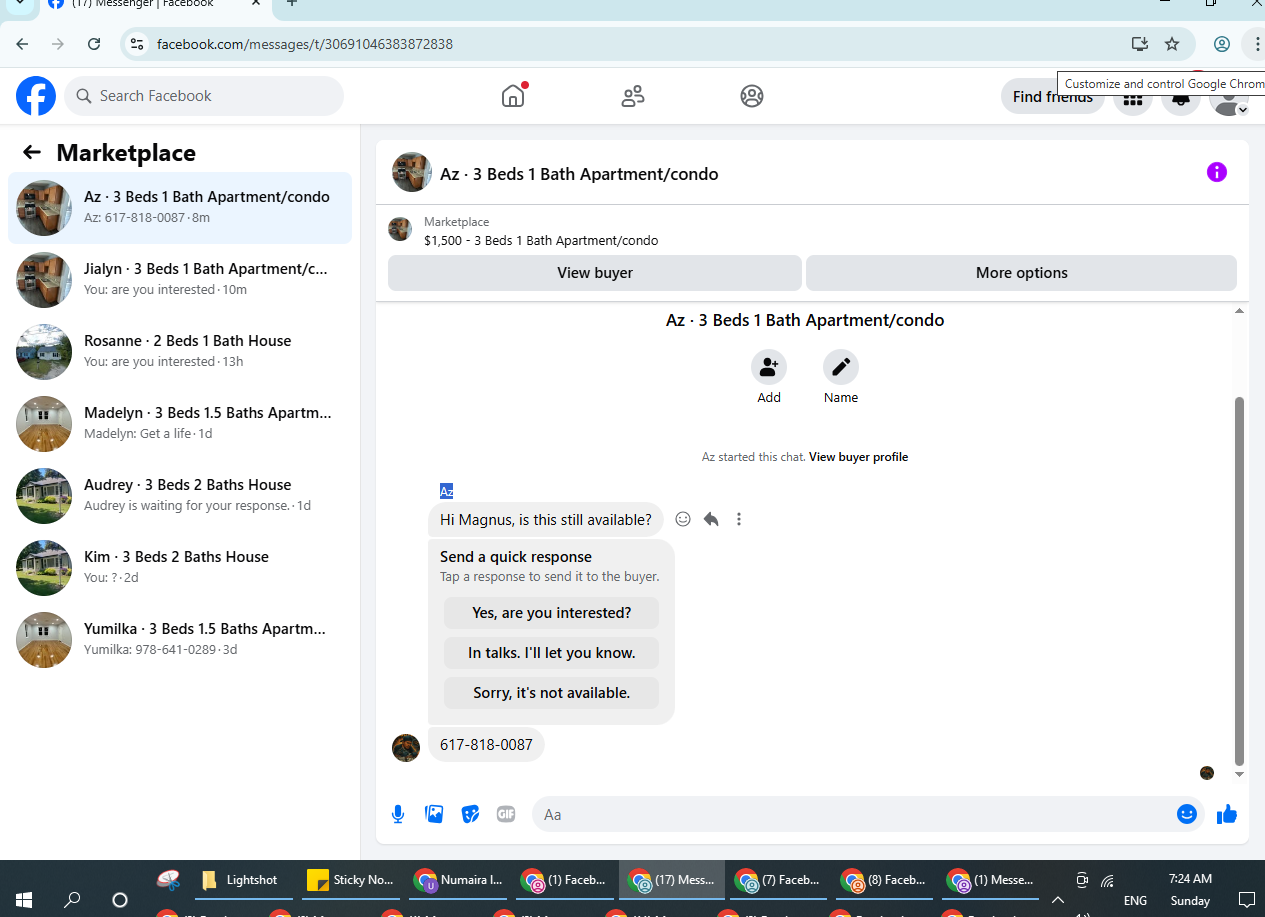Switch to (7) Facebook taskbar window

[x=779, y=880]
